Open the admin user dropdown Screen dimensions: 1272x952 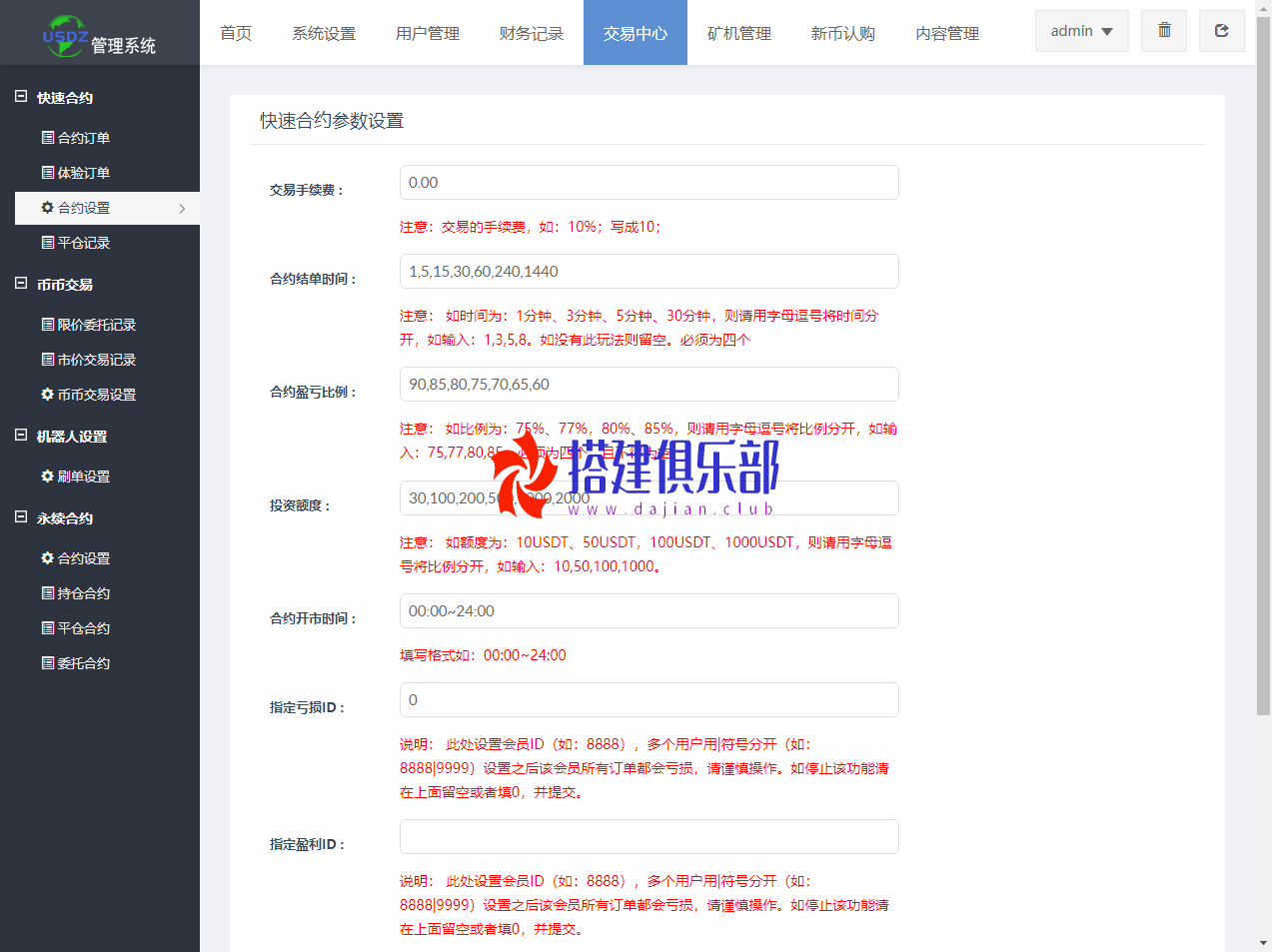click(x=1081, y=31)
